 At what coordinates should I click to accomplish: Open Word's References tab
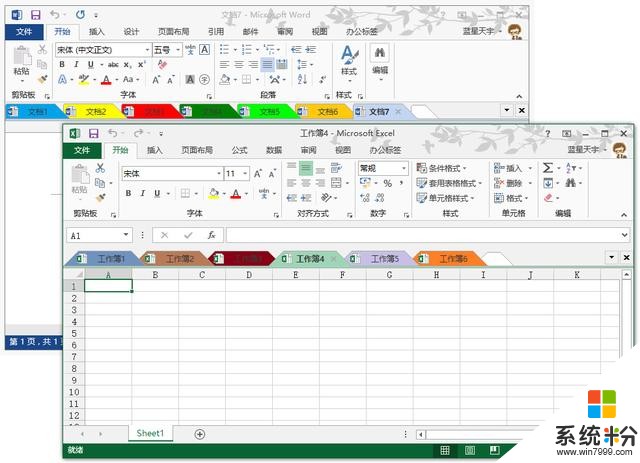[x=216, y=31]
